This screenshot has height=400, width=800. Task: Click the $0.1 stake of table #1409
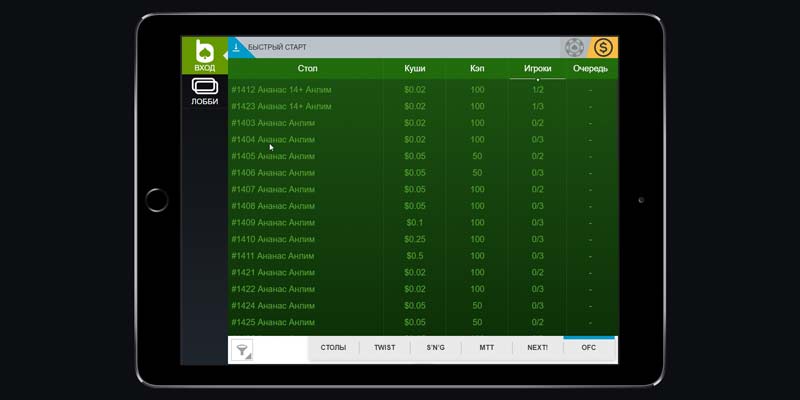point(415,222)
